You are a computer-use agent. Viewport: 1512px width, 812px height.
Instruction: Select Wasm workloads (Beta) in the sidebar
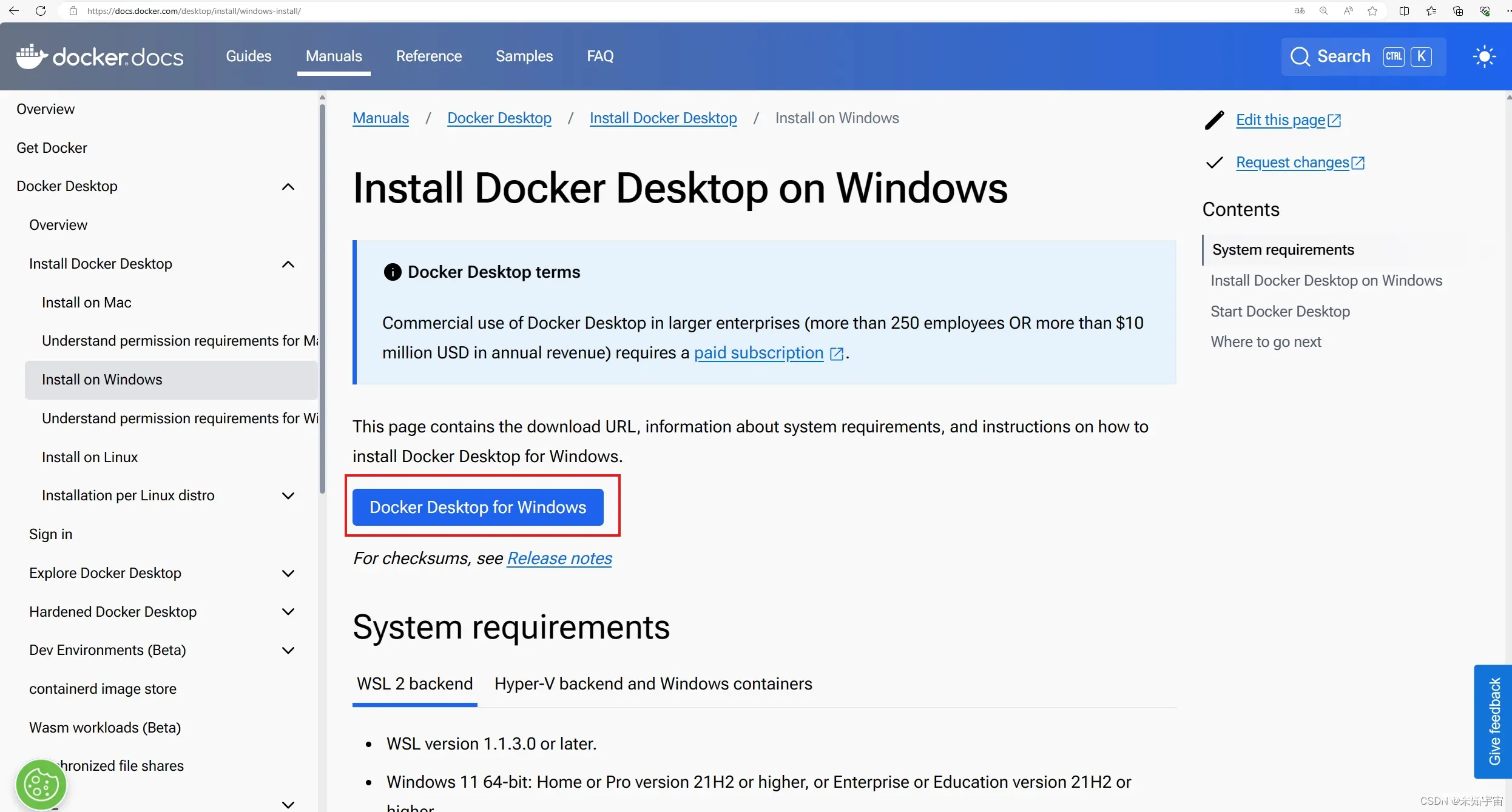(x=105, y=728)
